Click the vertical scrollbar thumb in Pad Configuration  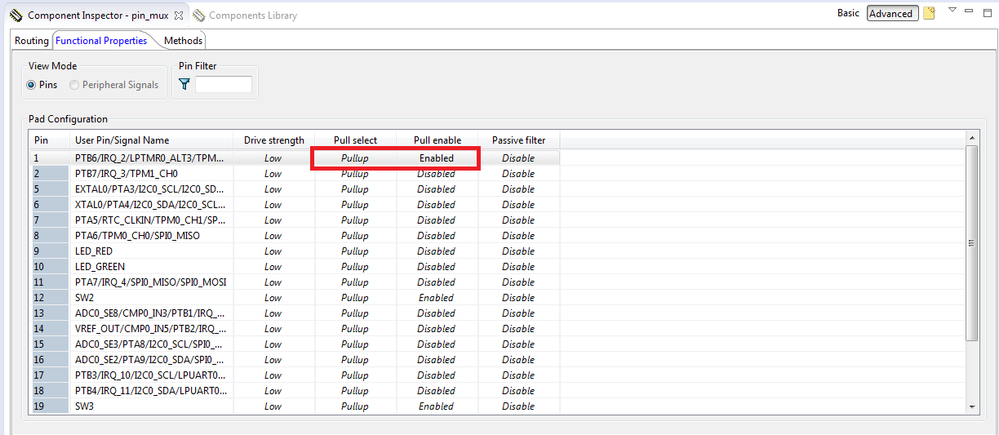click(972, 243)
